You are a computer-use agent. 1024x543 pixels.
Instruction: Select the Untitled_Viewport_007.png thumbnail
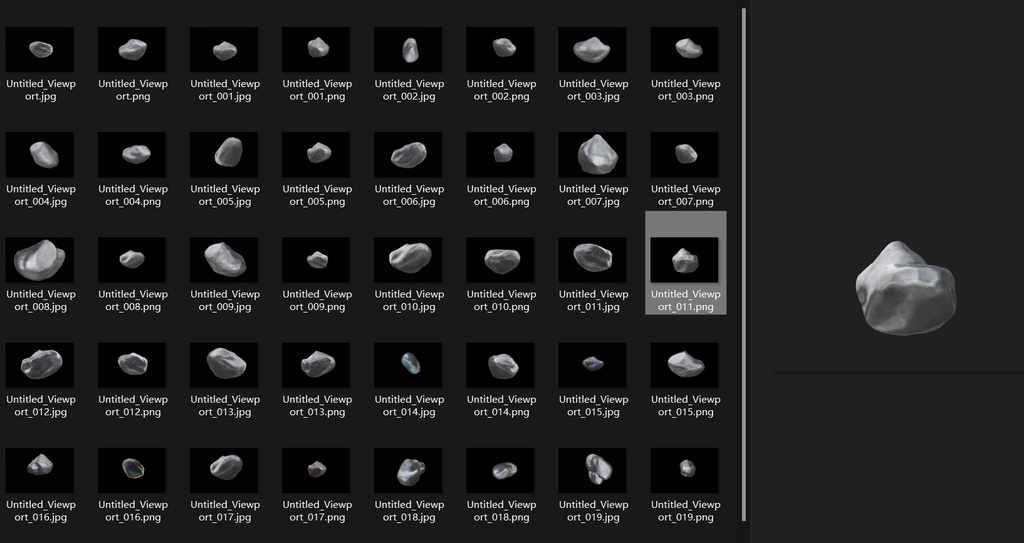[x=684, y=155]
